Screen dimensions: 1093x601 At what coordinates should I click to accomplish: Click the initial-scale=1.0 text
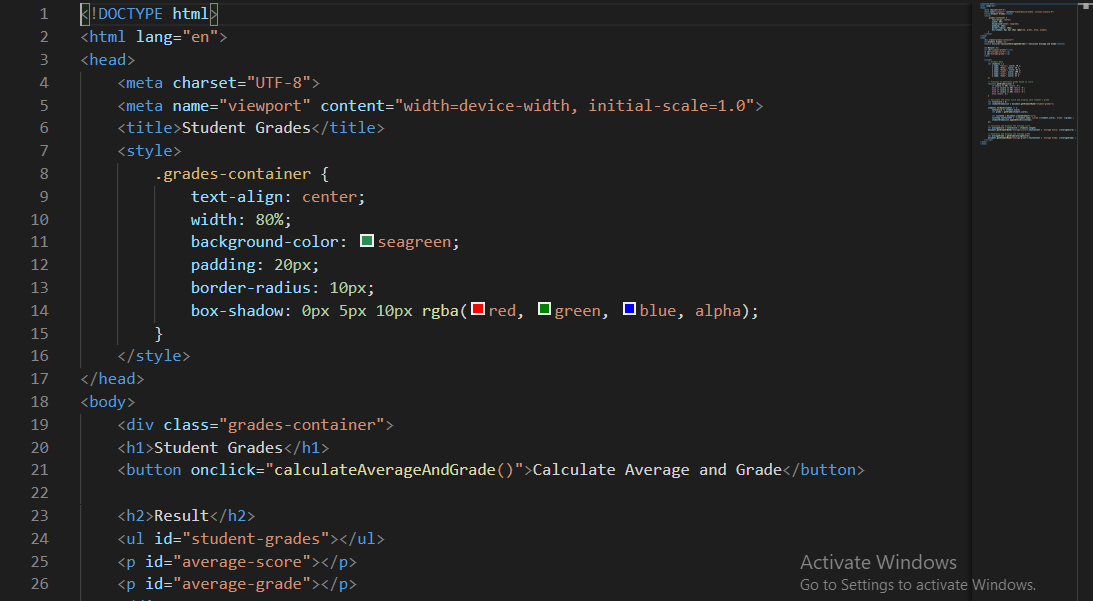[667, 106]
